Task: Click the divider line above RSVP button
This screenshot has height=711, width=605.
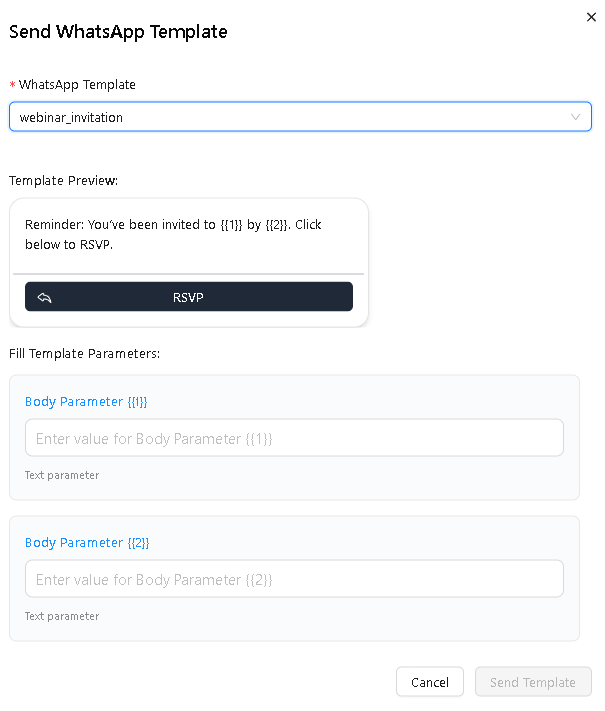Action: [189, 274]
